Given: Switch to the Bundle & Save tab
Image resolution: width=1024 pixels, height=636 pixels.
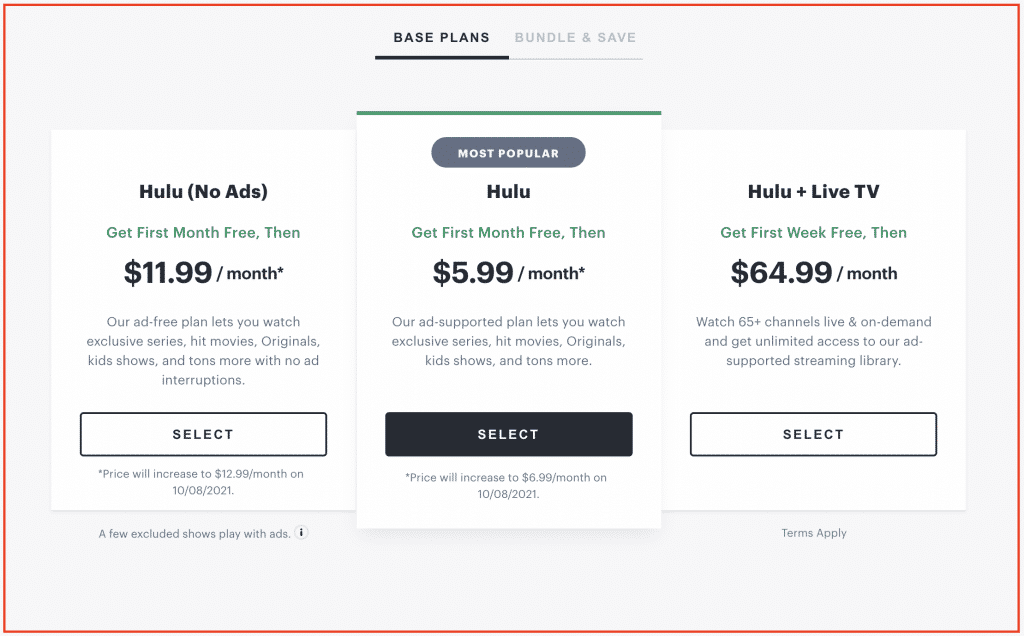Looking at the screenshot, I should click(x=575, y=38).
